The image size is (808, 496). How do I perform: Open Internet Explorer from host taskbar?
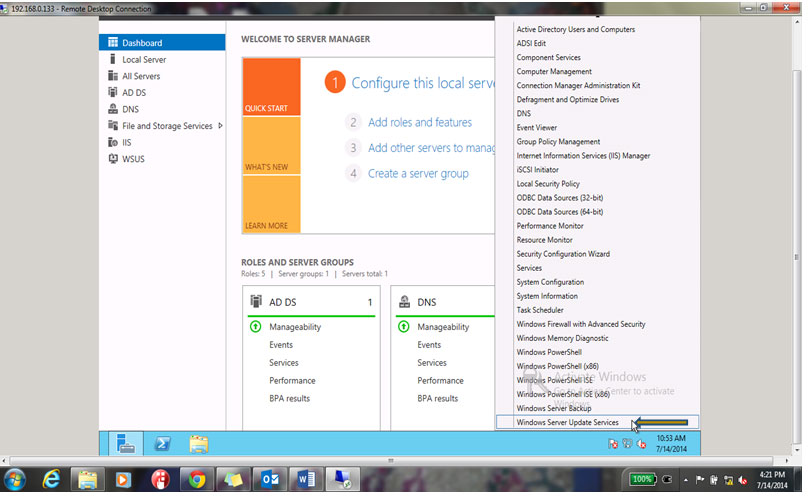52,480
